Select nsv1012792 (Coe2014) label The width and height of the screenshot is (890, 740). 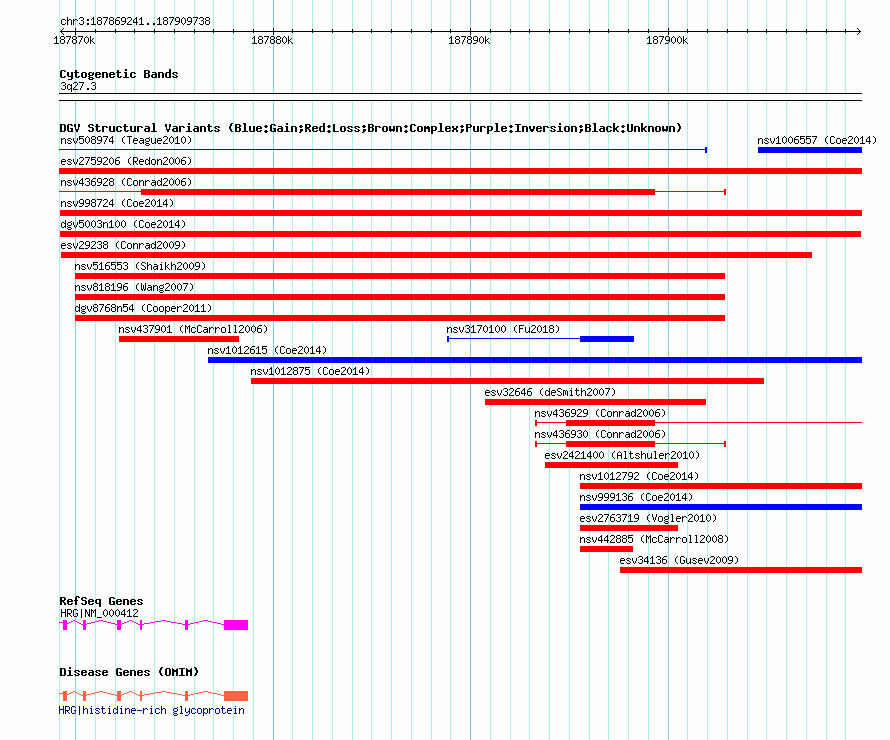click(x=639, y=476)
